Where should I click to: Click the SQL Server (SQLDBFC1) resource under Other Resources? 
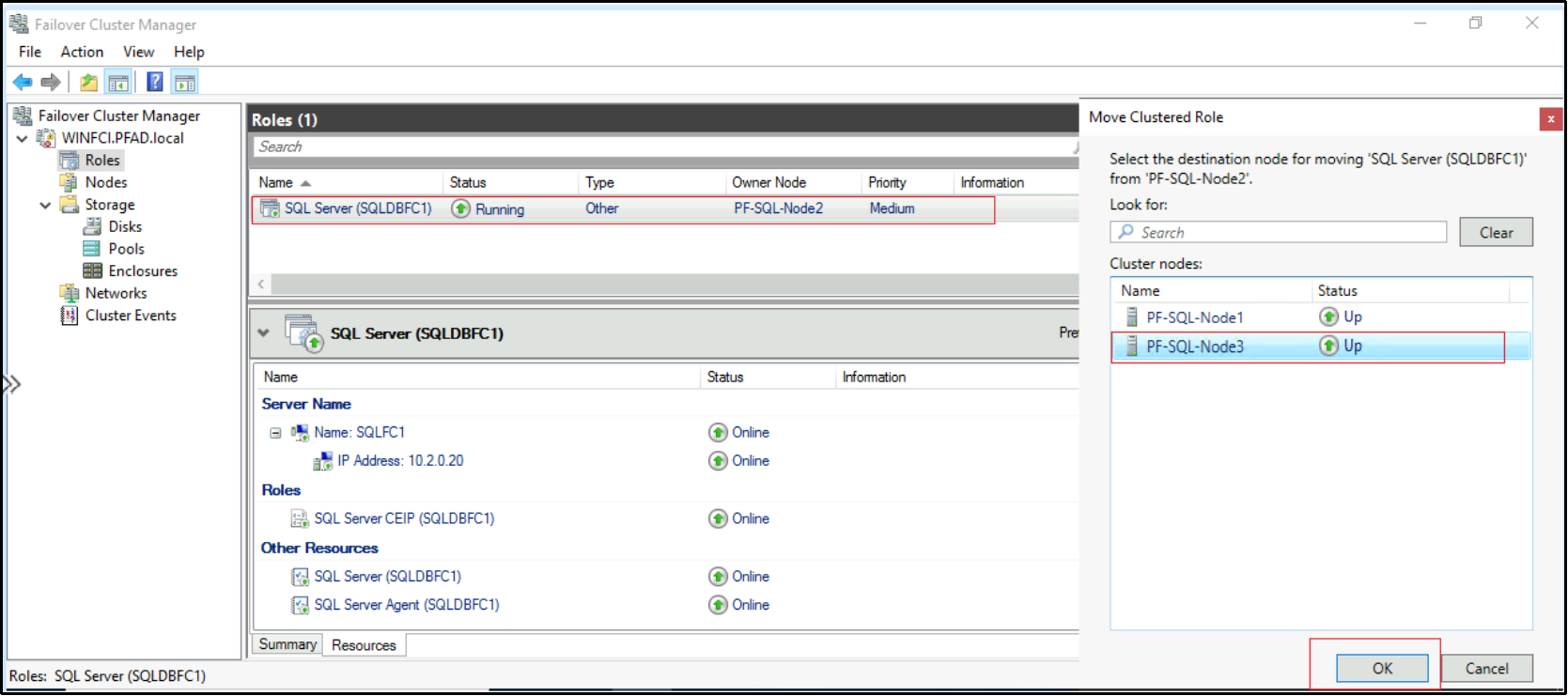[387, 577]
